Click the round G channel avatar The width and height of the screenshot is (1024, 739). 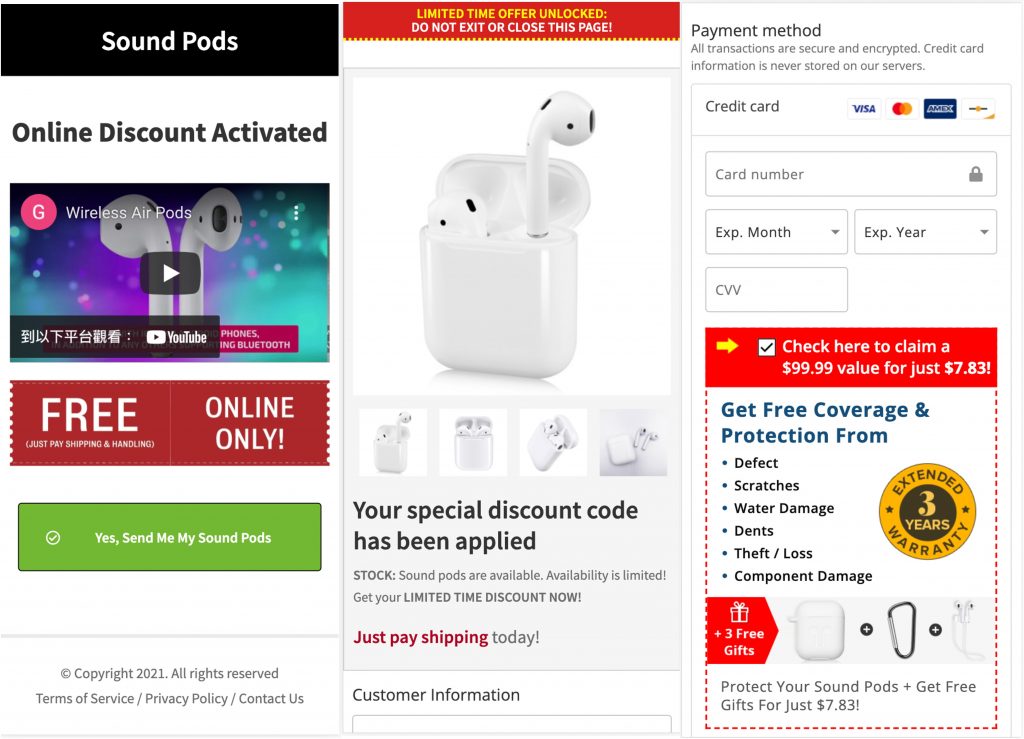[x=38, y=212]
